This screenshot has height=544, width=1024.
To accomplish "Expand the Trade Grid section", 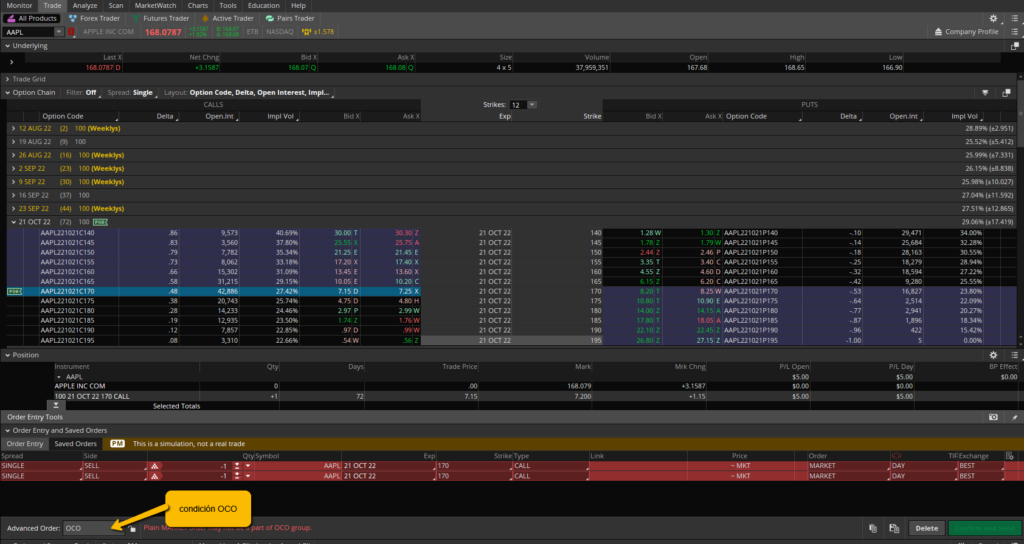I will 6,78.
